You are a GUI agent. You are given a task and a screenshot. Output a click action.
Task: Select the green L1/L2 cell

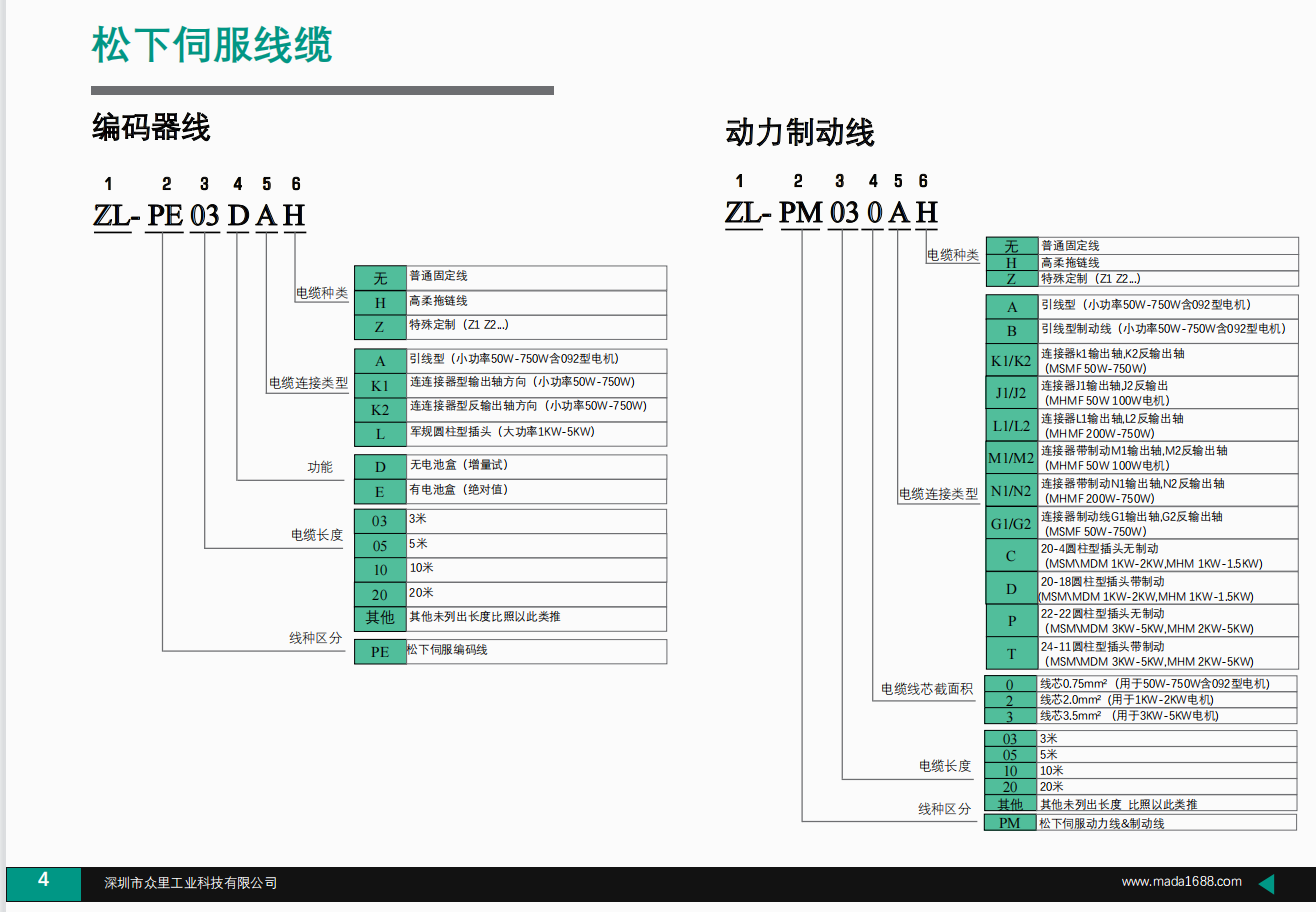pos(1012,426)
